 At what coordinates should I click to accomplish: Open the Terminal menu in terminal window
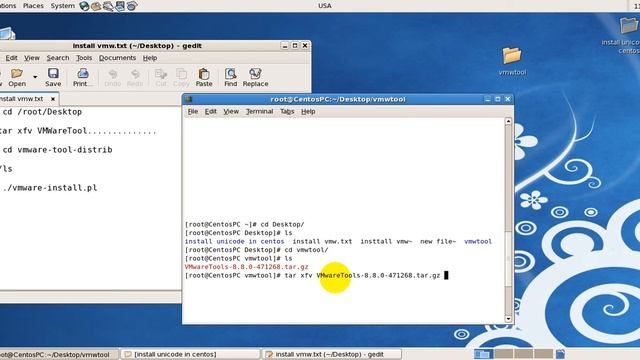259,111
